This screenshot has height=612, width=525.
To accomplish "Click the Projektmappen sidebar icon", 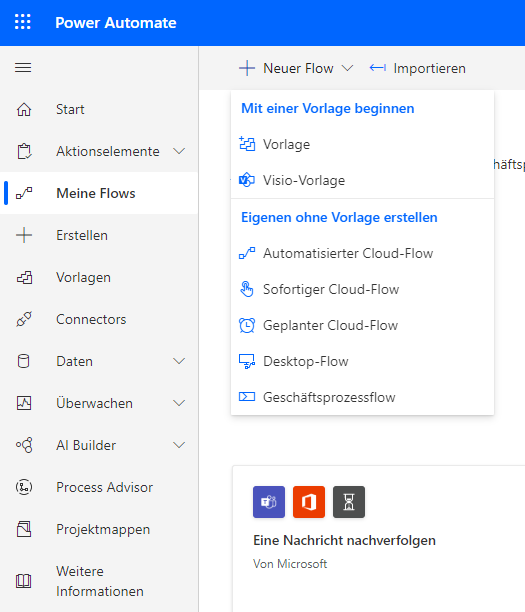I will [24, 529].
